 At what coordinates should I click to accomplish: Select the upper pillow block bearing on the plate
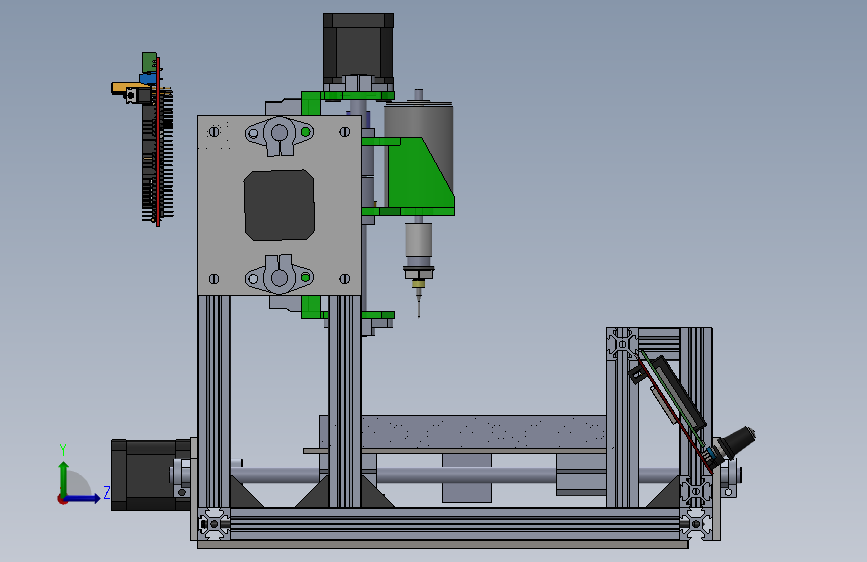pyautogui.click(x=279, y=134)
